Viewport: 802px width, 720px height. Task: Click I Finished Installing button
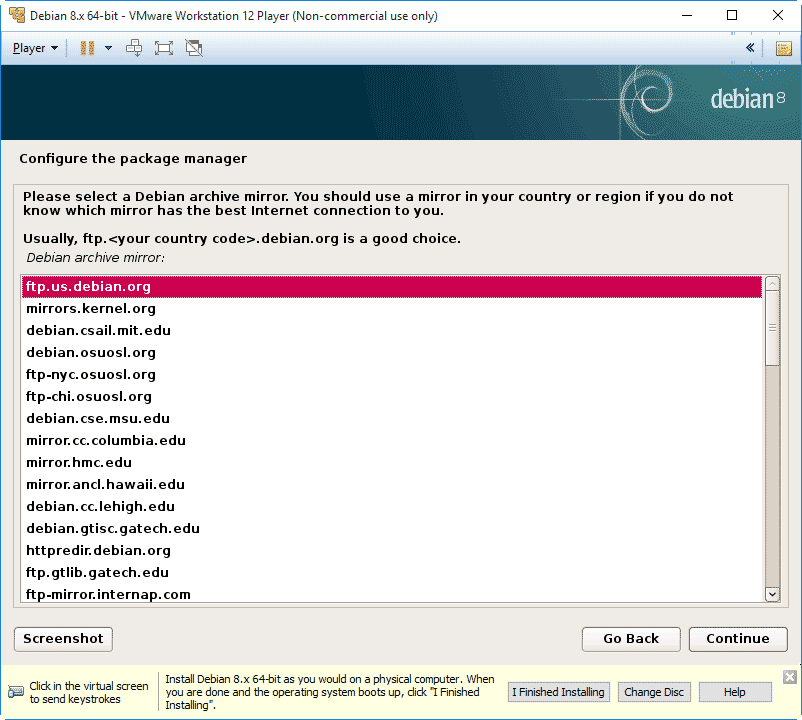pyautogui.click(x=558, y=692)
